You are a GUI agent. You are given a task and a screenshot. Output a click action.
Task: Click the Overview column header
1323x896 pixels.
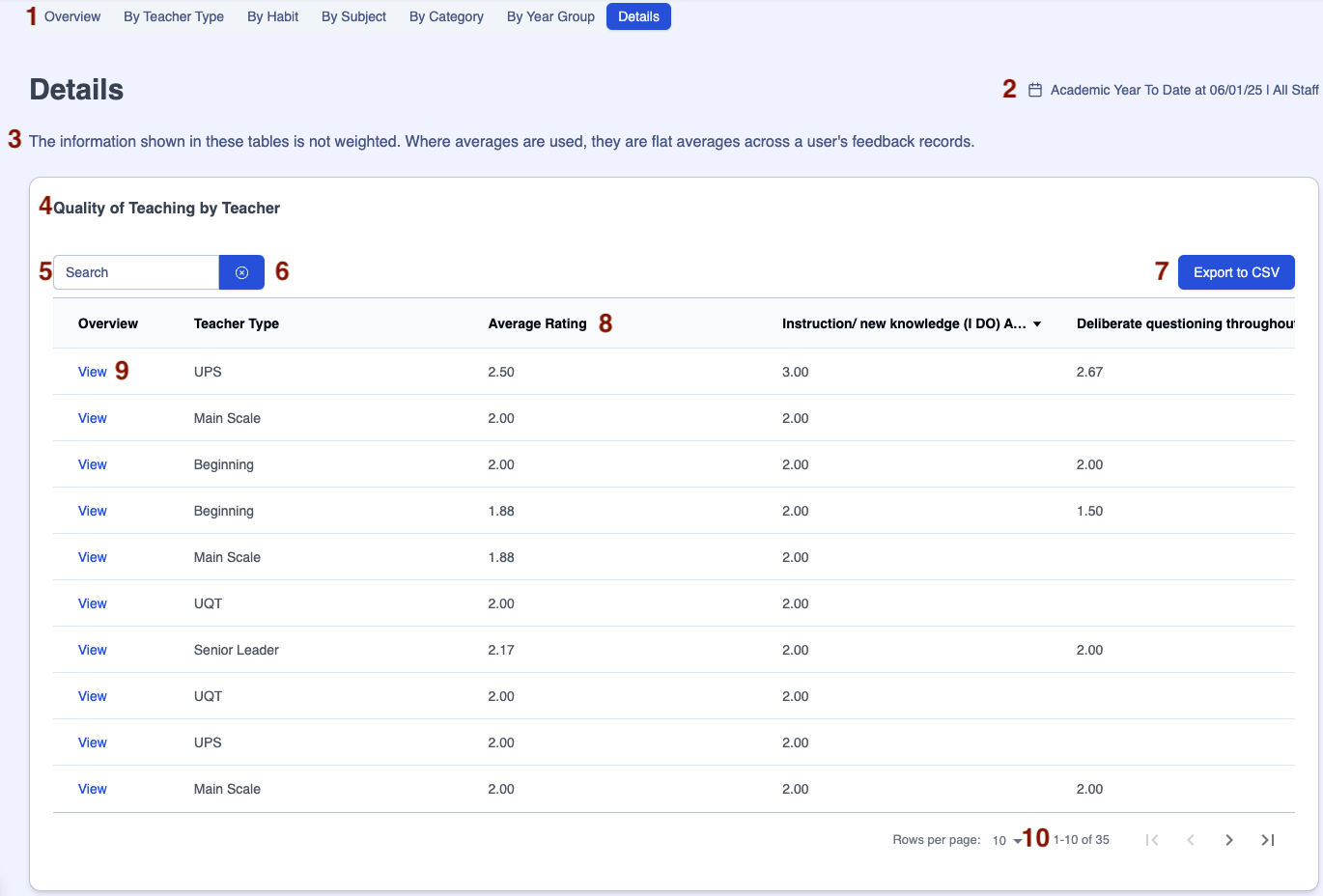(x=108, y=323)
